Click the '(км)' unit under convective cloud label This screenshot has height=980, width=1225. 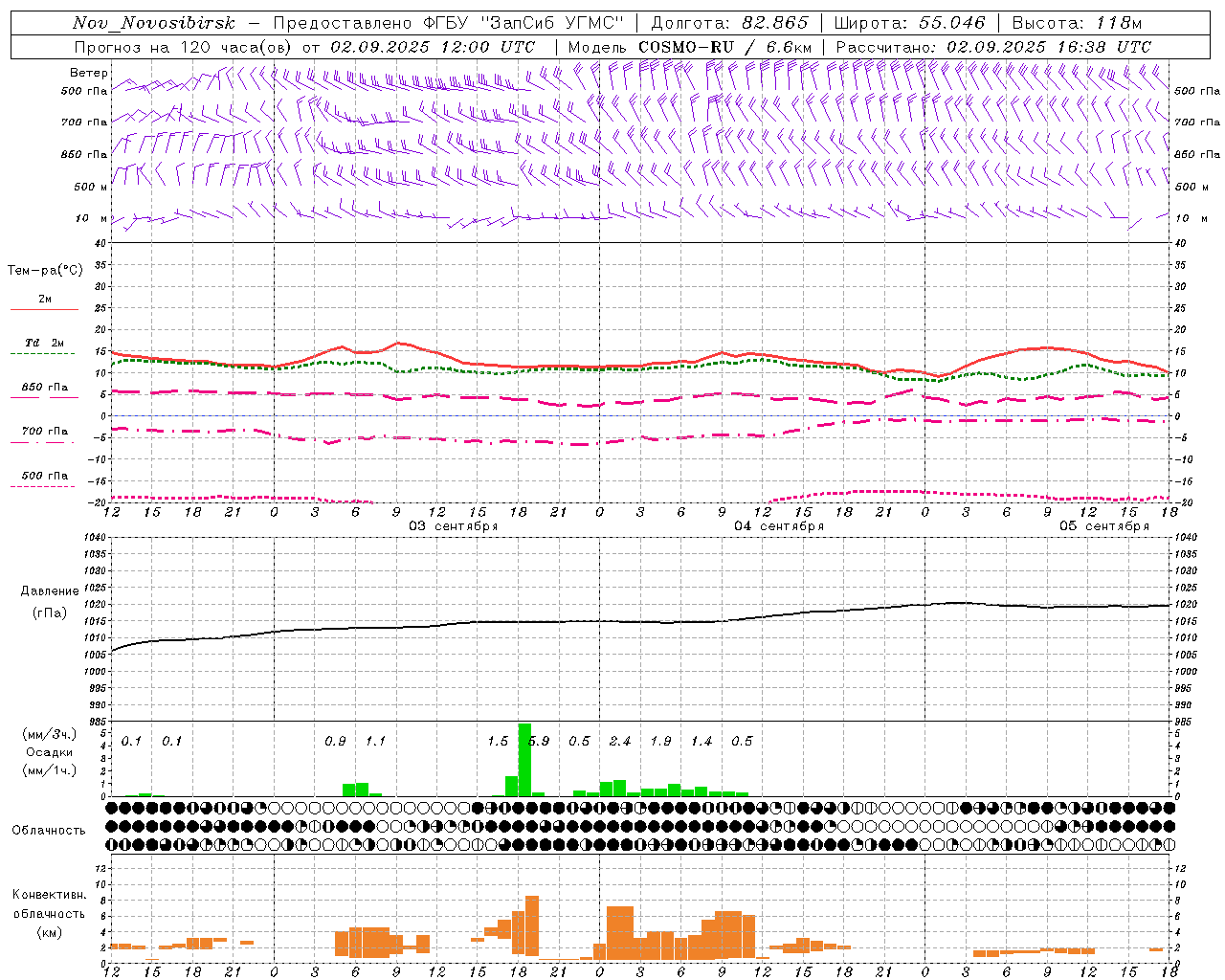tap(50, 932)
